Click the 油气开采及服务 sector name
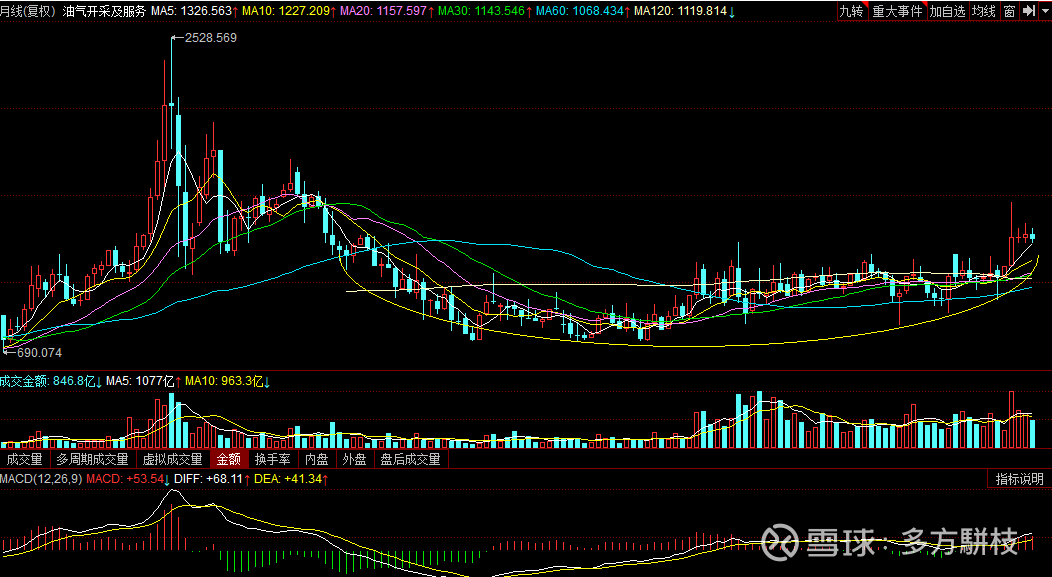1052x577 pixels. point(104,11)
